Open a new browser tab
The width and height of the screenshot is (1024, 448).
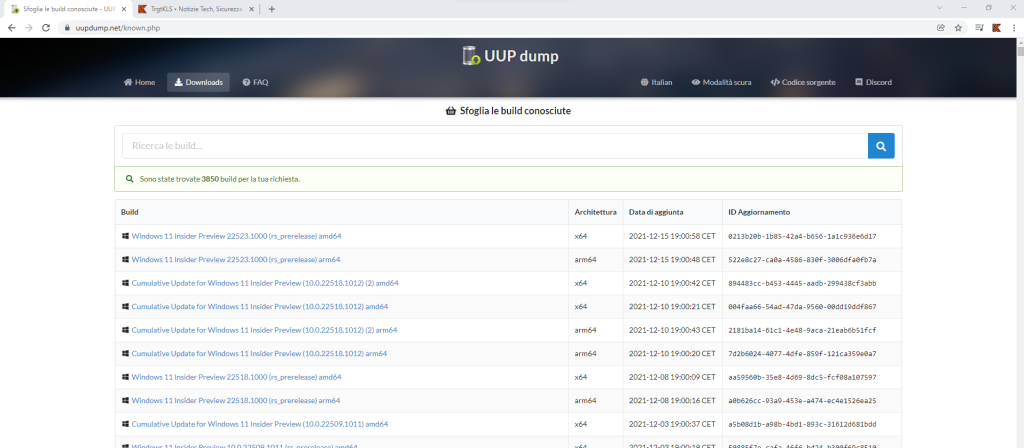[x=272, y=9]
